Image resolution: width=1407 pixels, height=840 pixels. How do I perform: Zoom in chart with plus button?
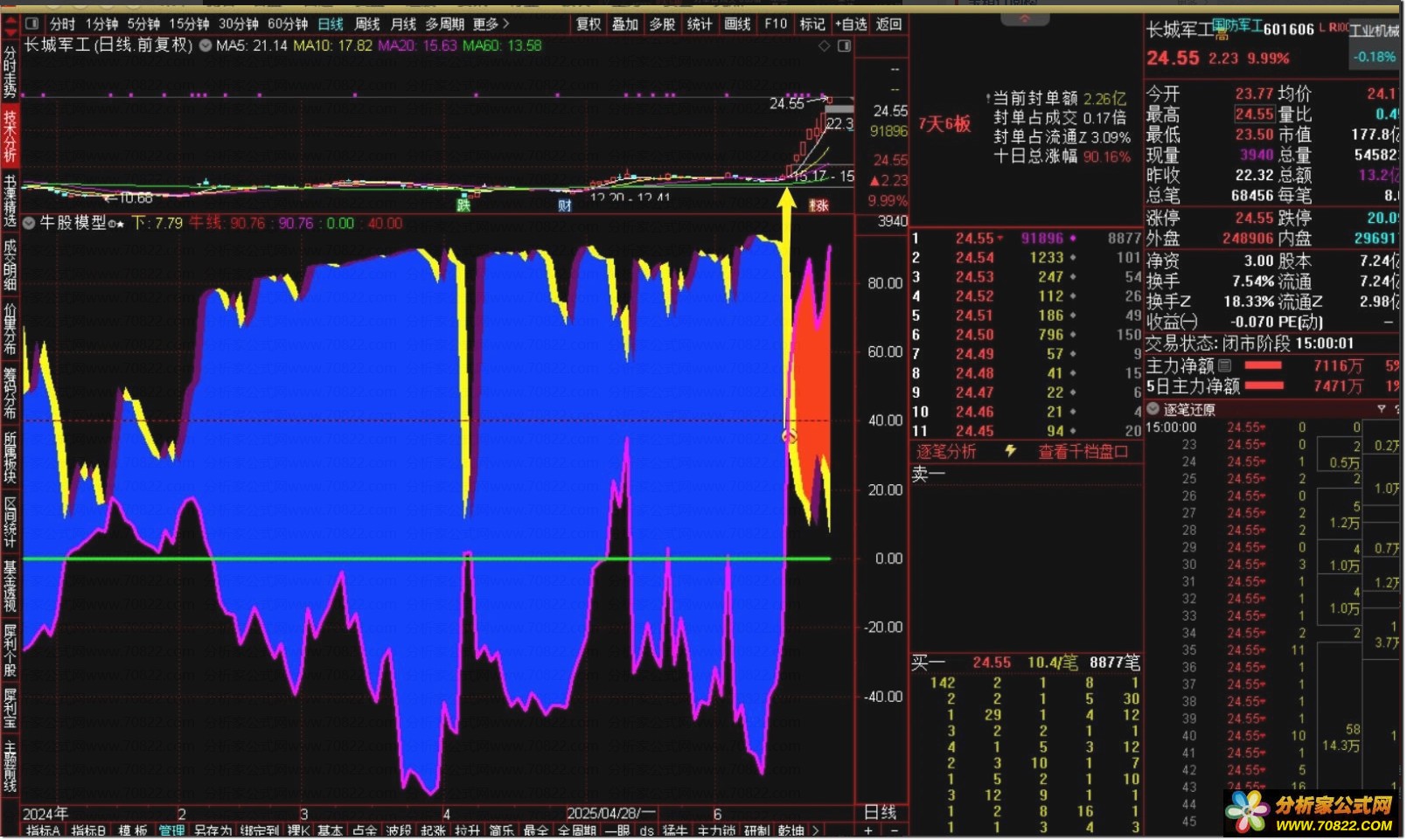coord(868,831)
